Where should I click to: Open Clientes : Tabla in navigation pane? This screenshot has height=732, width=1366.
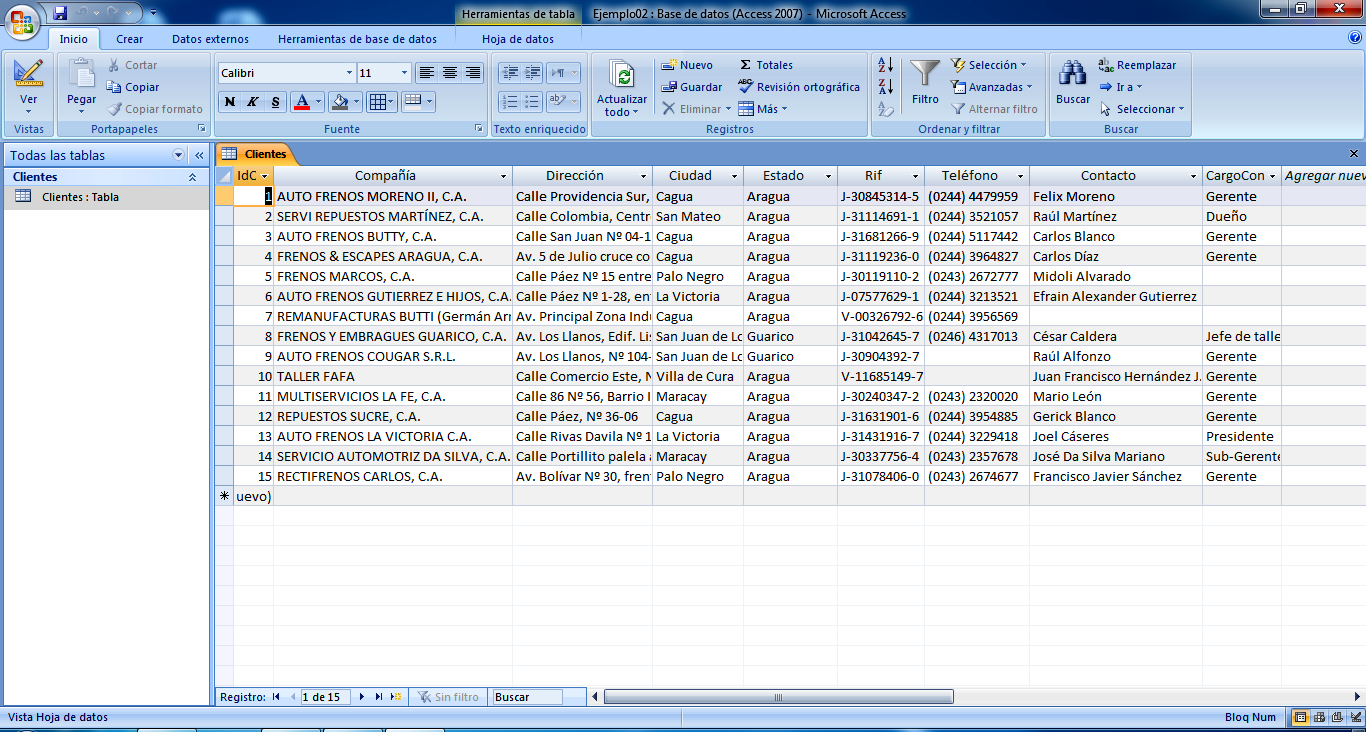105,197
